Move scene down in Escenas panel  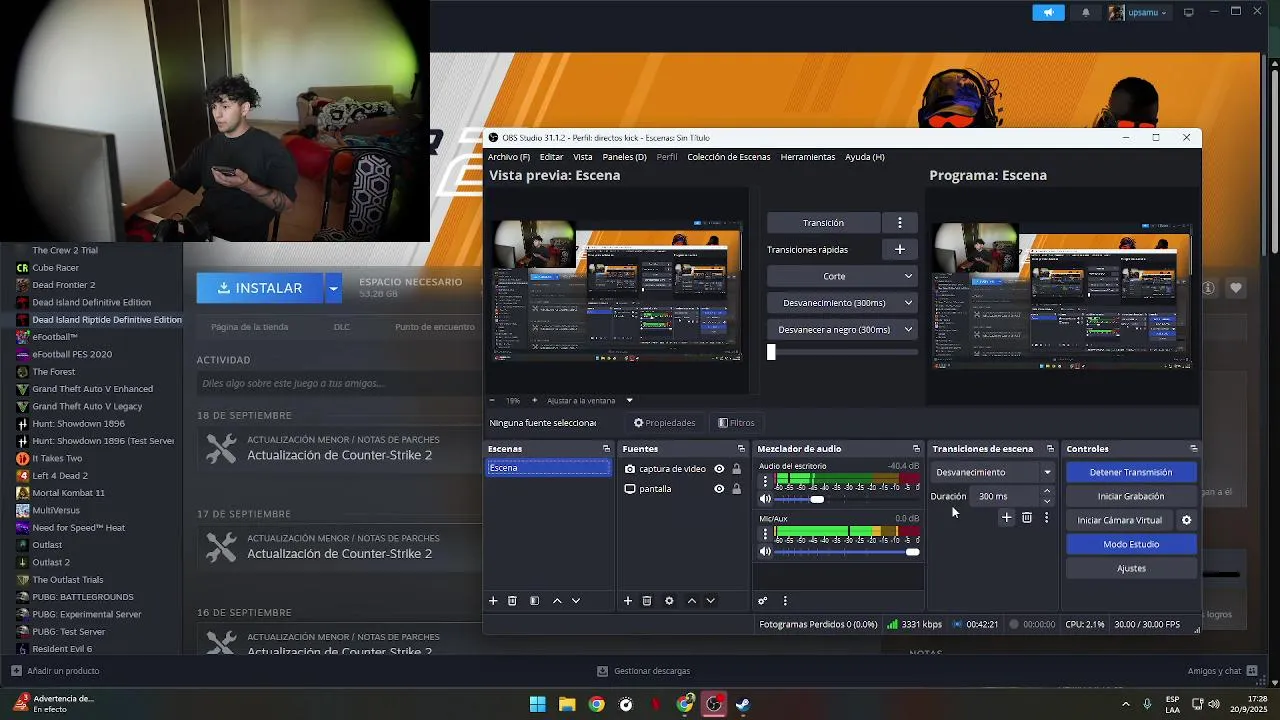click(x=576, y=601)
